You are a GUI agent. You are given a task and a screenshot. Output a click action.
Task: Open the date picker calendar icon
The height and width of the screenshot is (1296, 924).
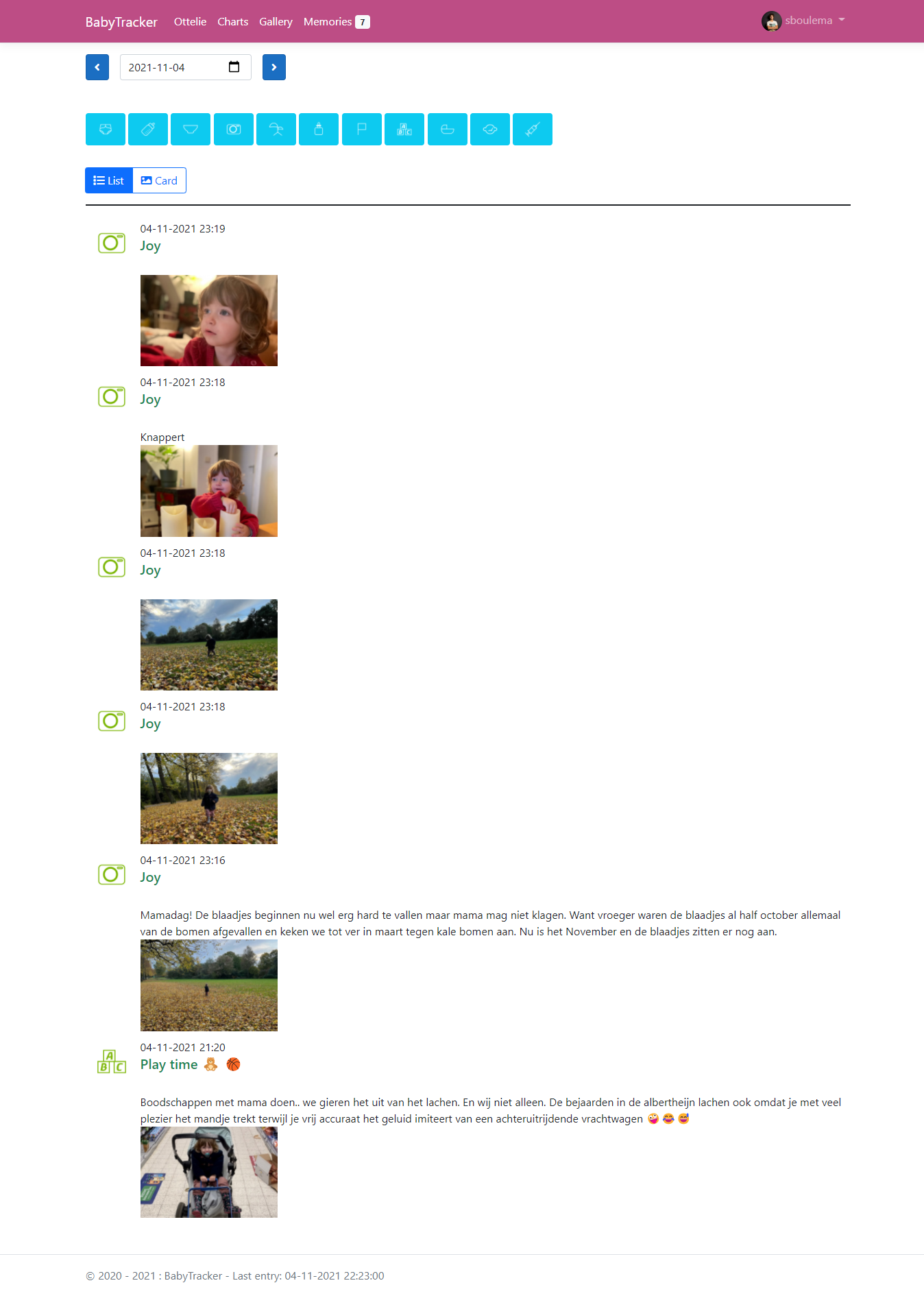[x=234, y=67]
